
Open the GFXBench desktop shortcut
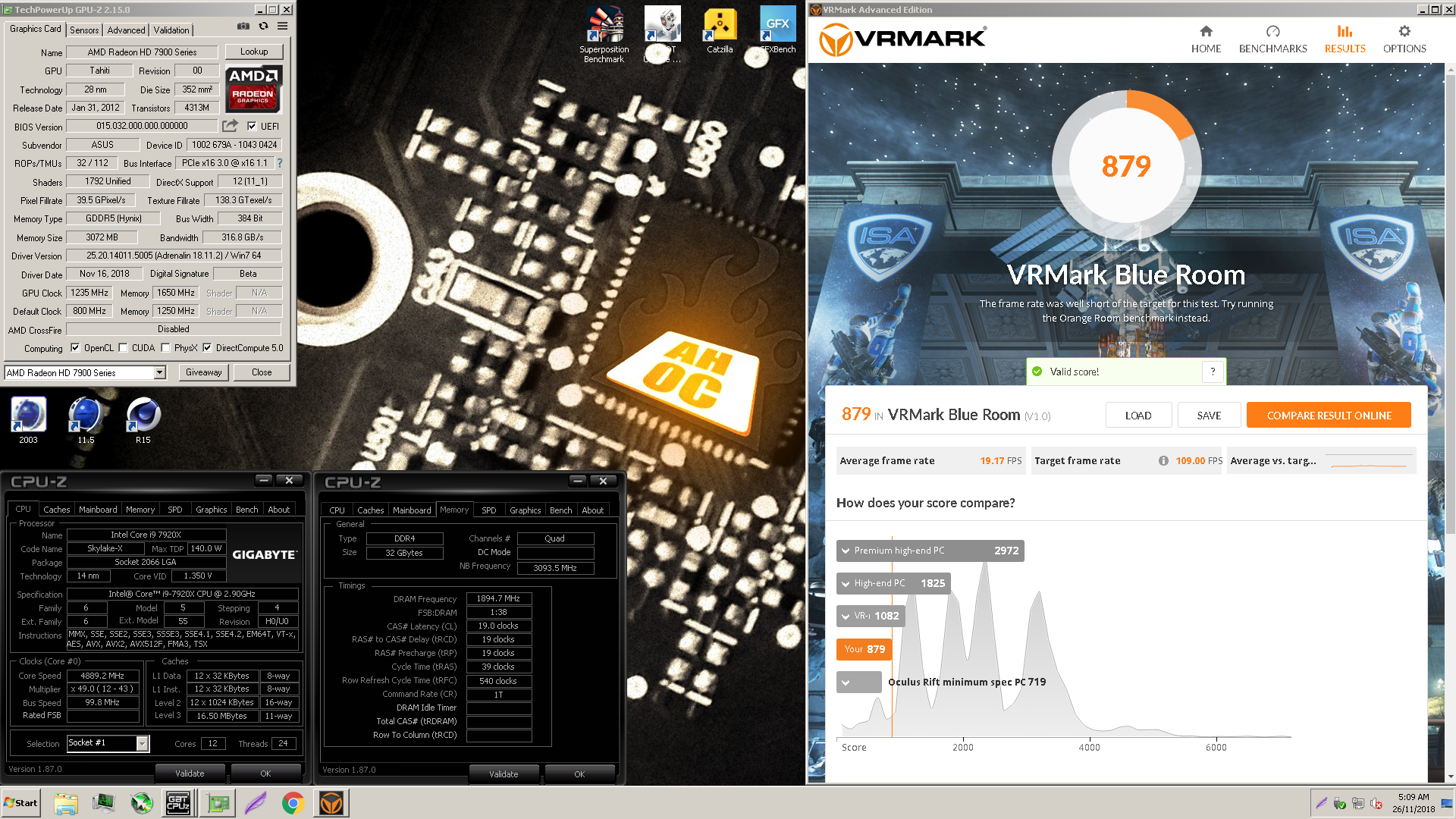click(778, 30)
